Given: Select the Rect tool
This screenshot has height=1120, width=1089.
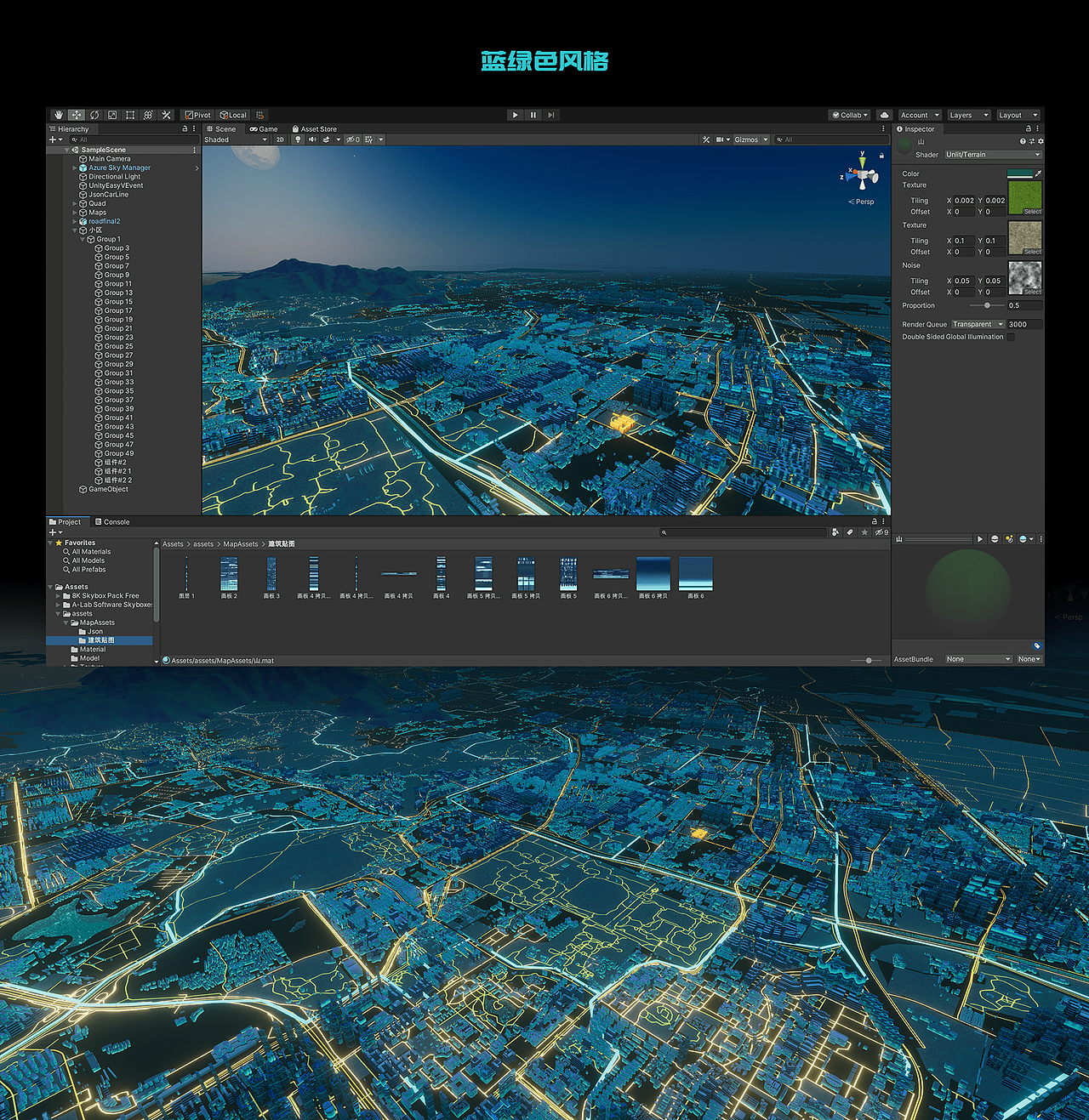Looking at the screenshot, I should (130, 115).
